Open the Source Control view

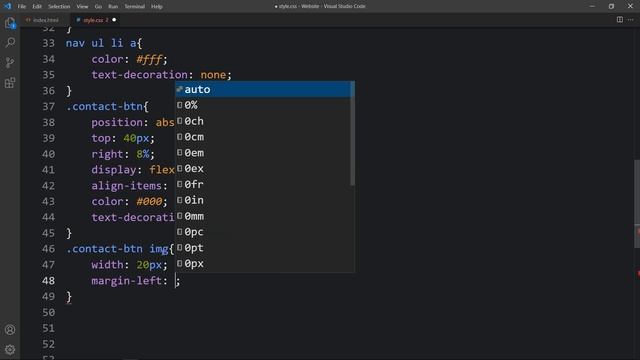point(10,62)
